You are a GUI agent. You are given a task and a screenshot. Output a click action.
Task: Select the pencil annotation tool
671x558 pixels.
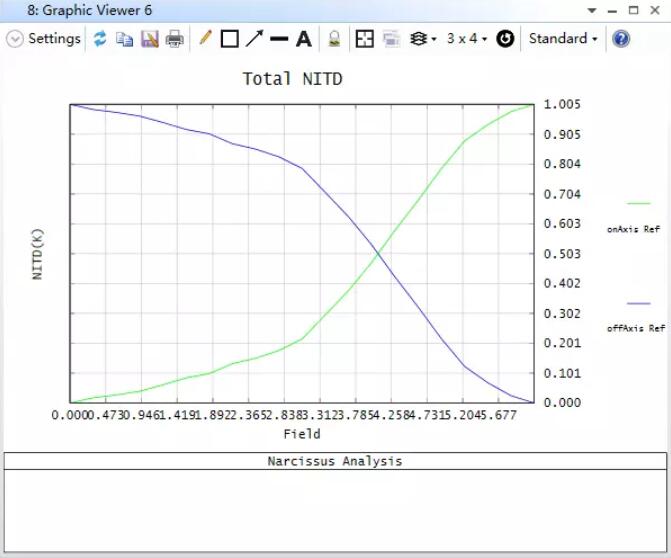pos(205,39)
